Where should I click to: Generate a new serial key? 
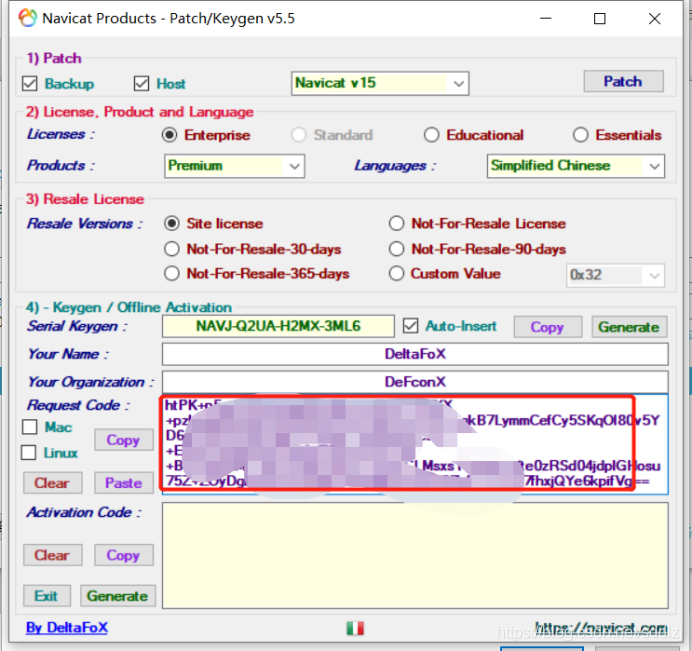pyautogui.click(x=629, y=327)
